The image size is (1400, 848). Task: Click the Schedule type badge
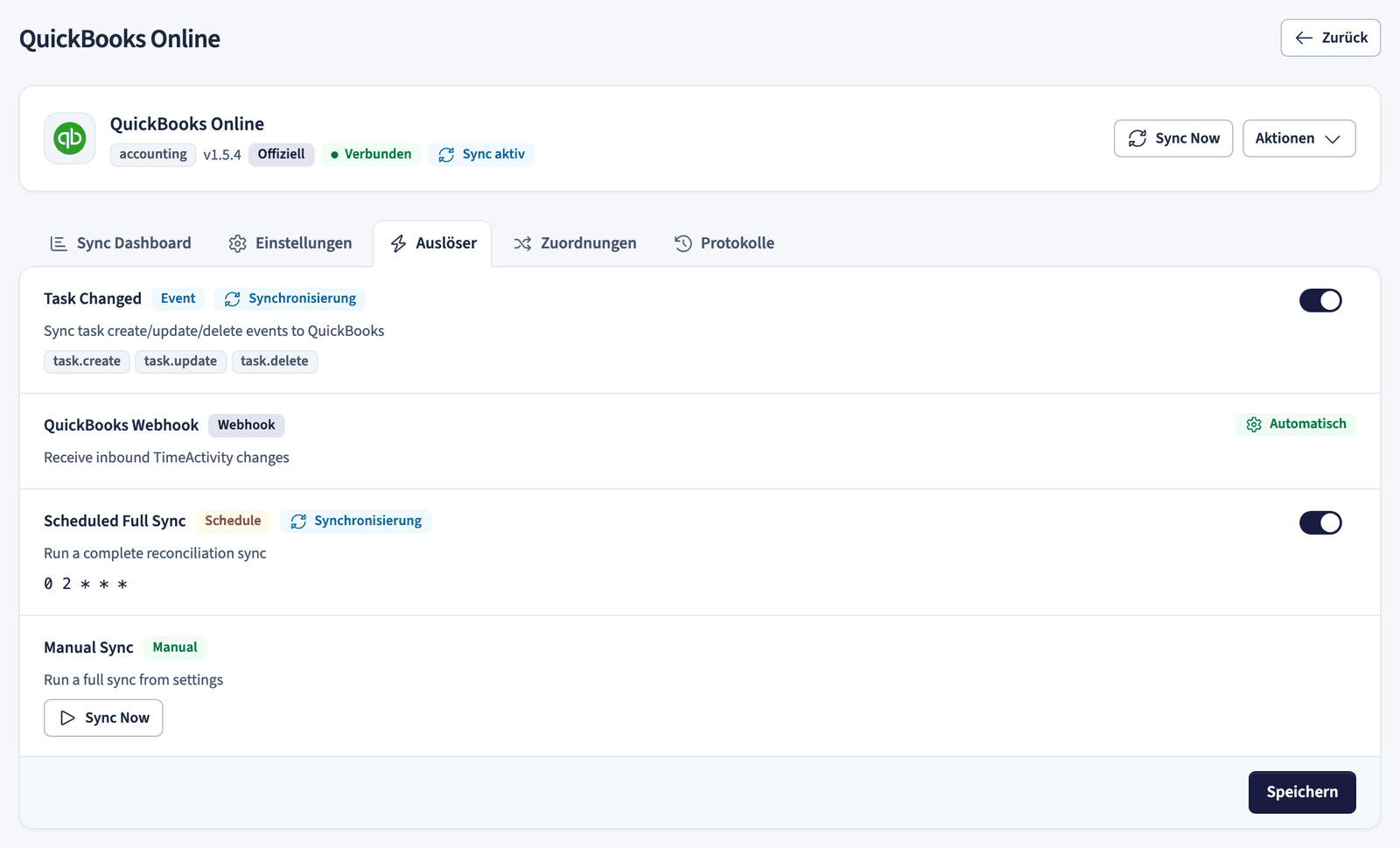coord(233,522)
